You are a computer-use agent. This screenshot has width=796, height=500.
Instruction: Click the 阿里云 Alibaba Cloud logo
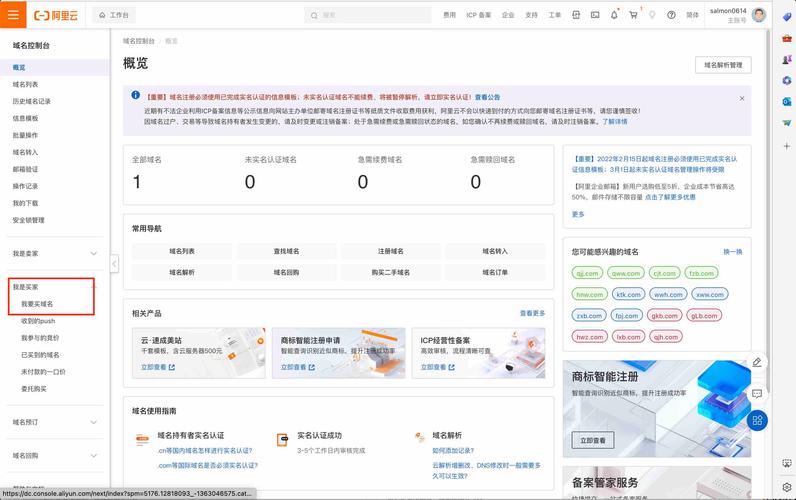(56, 15)
